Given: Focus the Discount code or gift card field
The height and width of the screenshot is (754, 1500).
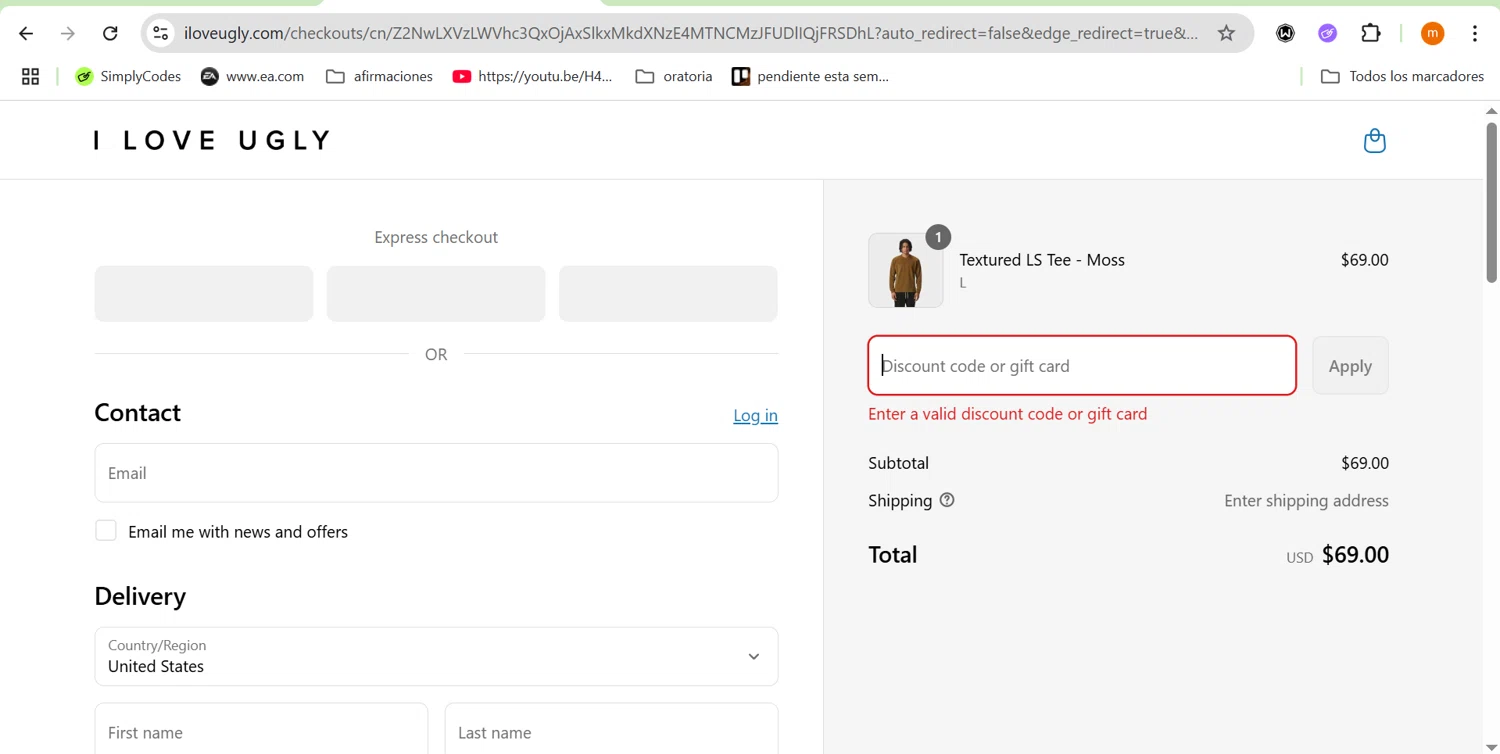Looking at the screenshot, I should [1082, 366].
